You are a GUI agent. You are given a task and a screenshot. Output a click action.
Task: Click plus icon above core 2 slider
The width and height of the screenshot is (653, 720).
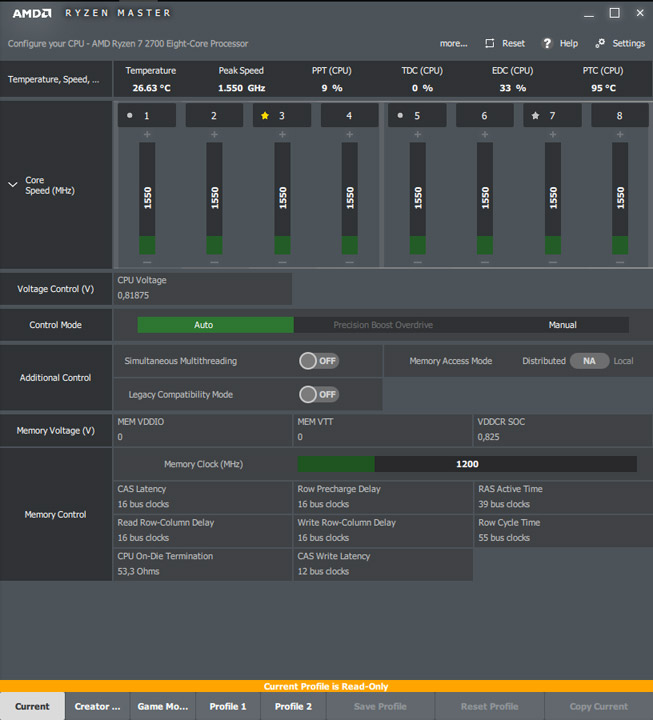coord(214,134)
